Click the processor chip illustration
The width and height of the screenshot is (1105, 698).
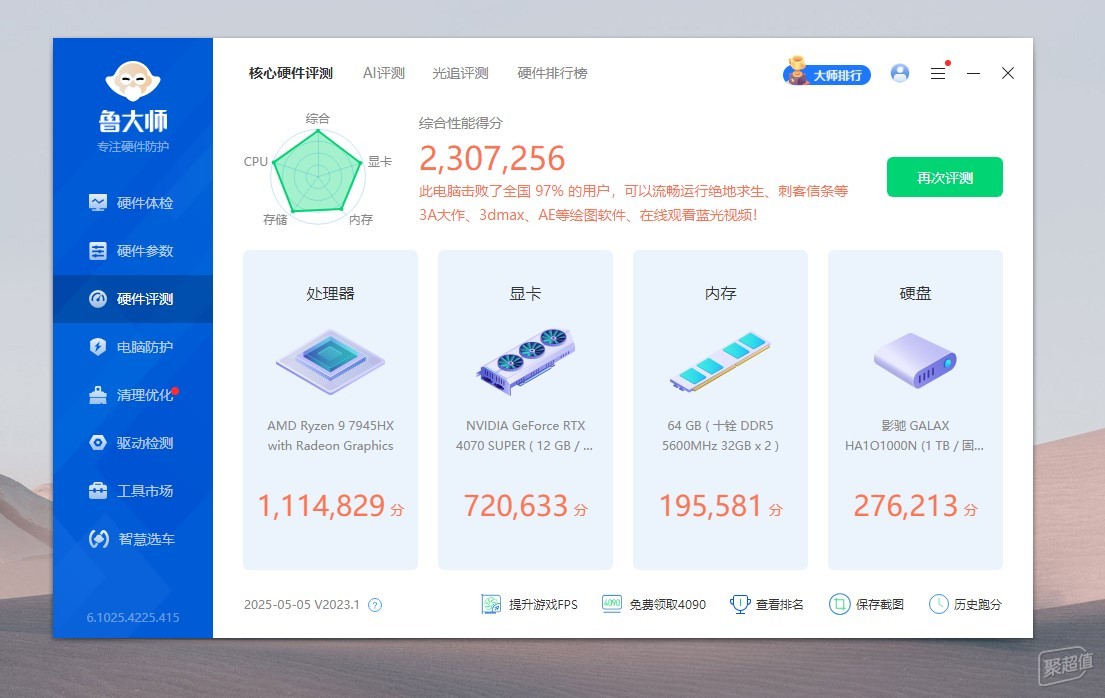tap(331, 360)
